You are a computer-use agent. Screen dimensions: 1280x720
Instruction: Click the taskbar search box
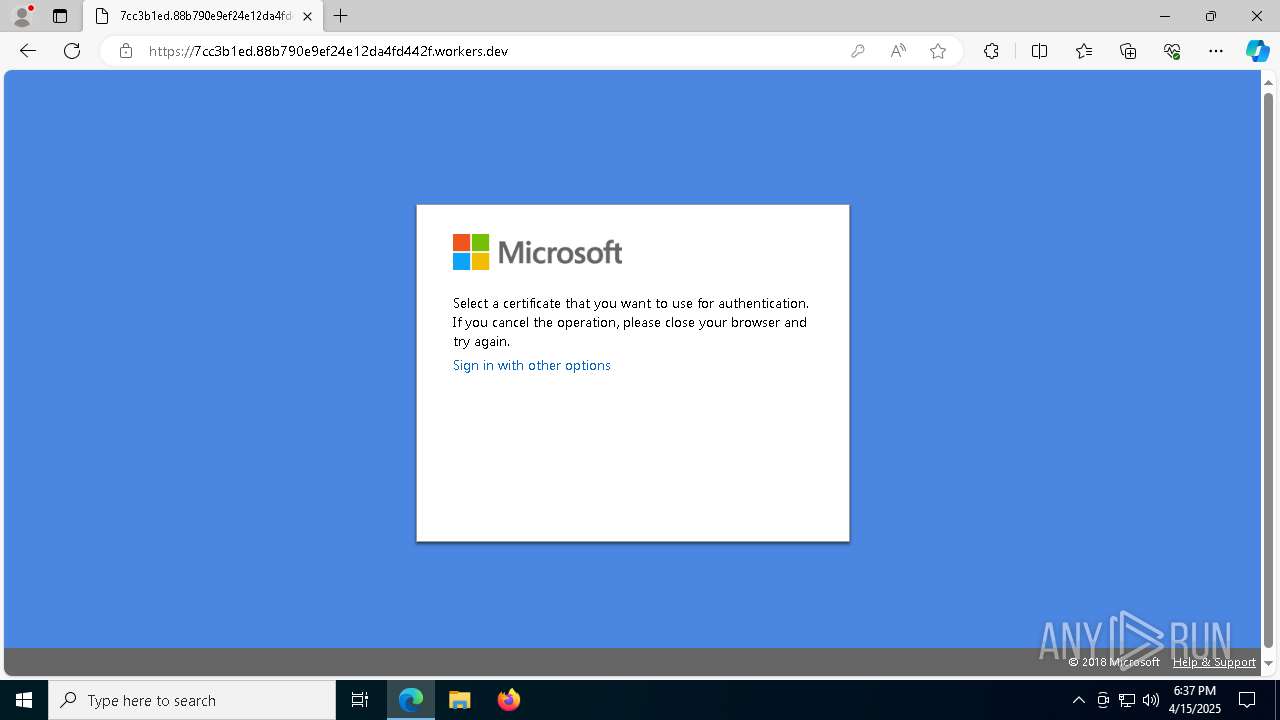point(192,700)
